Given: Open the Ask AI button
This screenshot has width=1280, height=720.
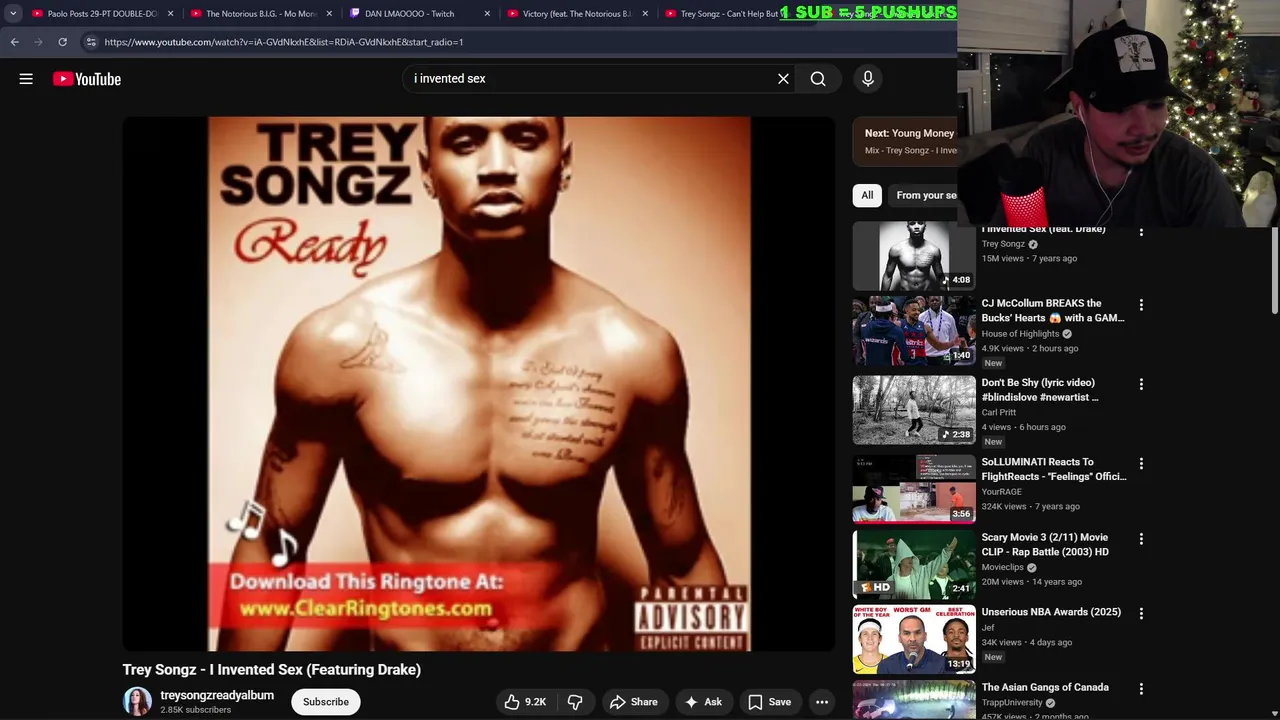Looking at the screenshot, I should [x=703, y=702].
